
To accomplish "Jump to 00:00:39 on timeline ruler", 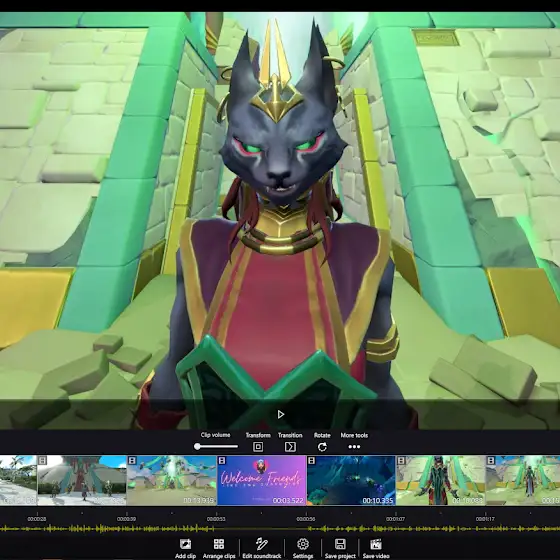I will pos(126,519).
